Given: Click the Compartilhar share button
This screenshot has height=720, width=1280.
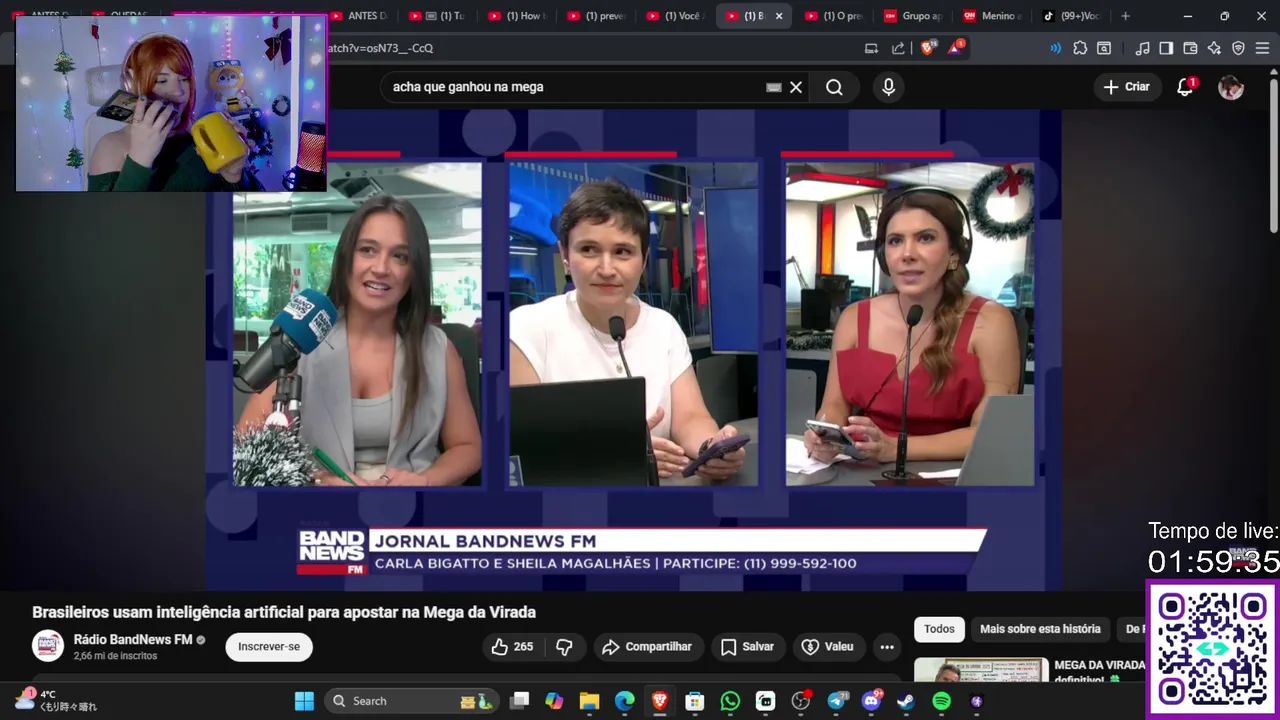Looking at the screenshot, I should pyautogui.click(x=648, y=647).
